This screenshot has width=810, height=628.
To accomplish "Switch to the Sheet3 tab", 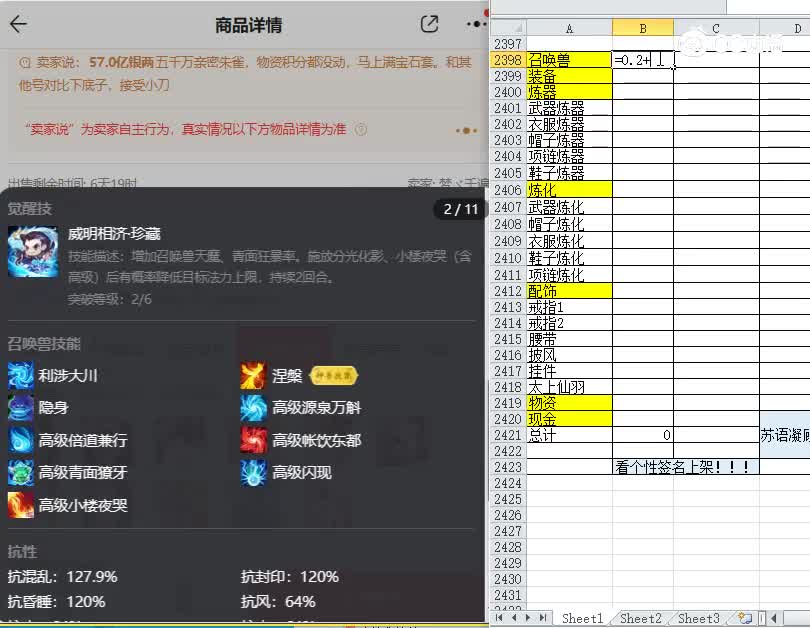I will point(697,618).
